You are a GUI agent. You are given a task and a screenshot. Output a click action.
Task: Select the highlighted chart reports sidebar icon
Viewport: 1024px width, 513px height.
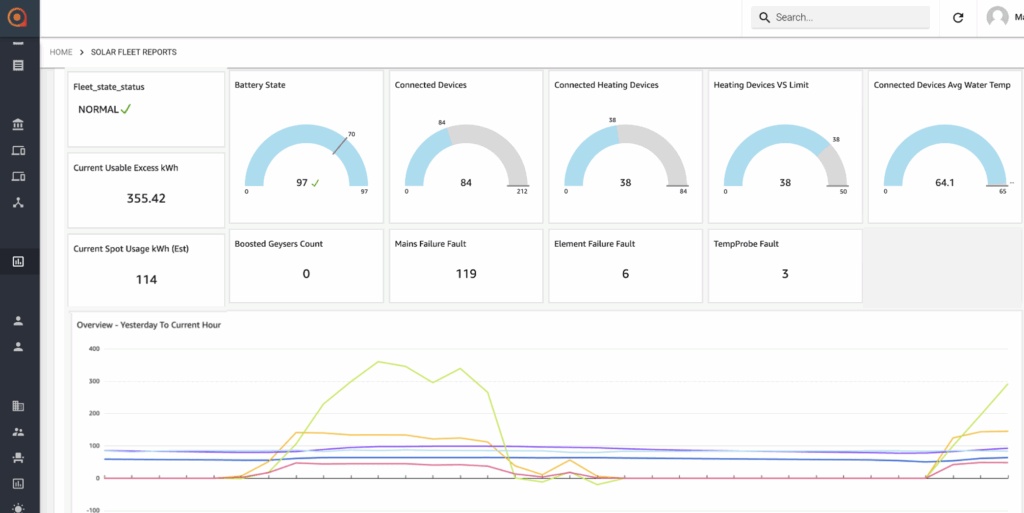pos(18,262)
